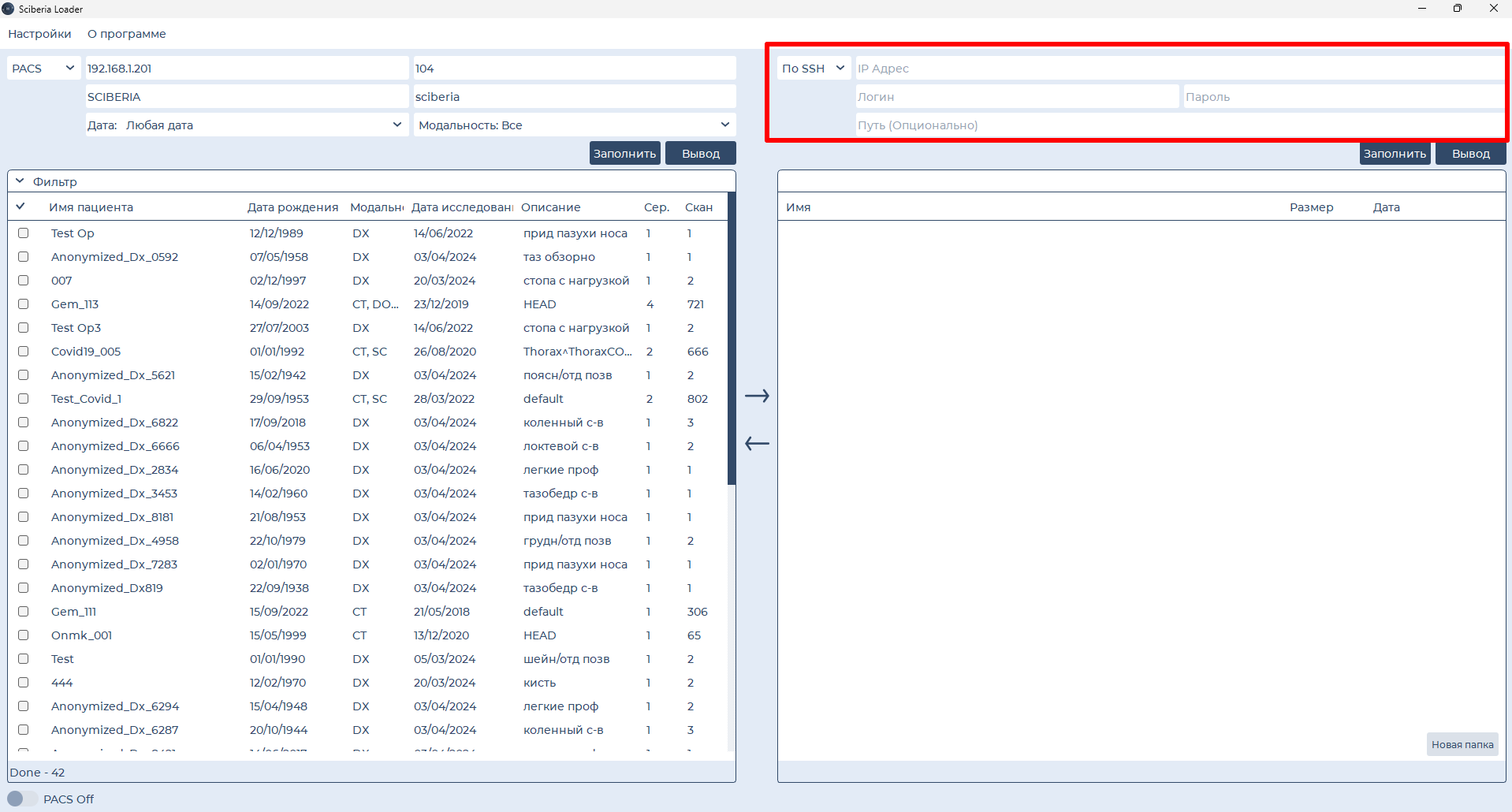Click the Путь (Опционально) field

coord(1180,125)
